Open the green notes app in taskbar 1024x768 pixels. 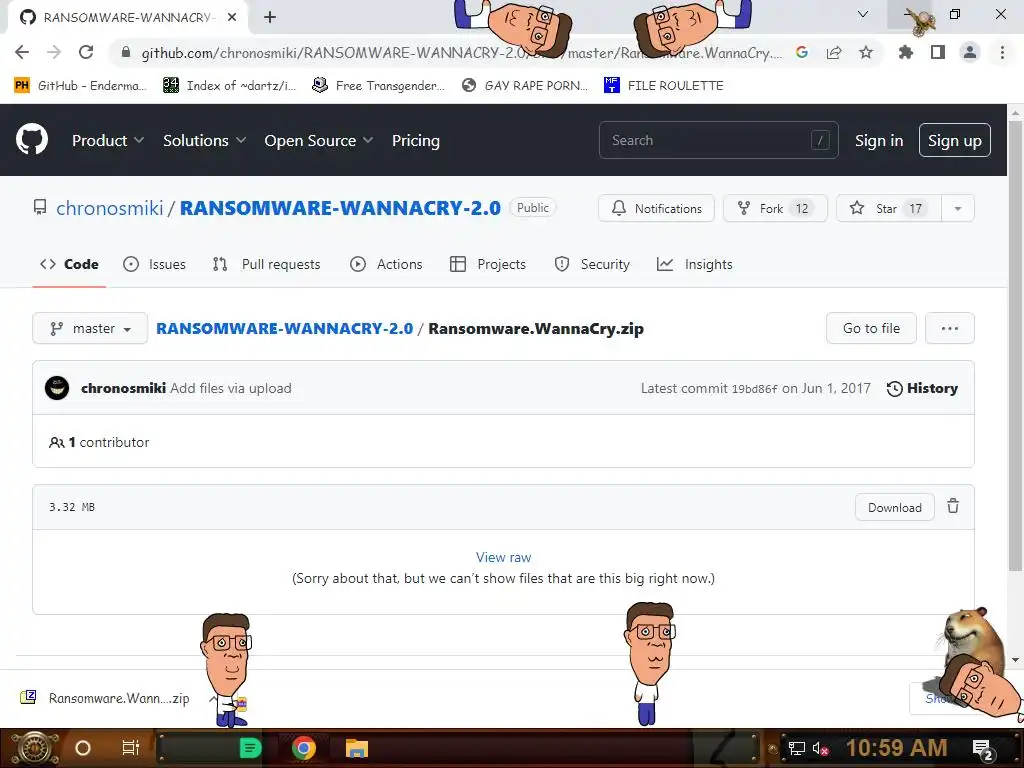[250, 748]
